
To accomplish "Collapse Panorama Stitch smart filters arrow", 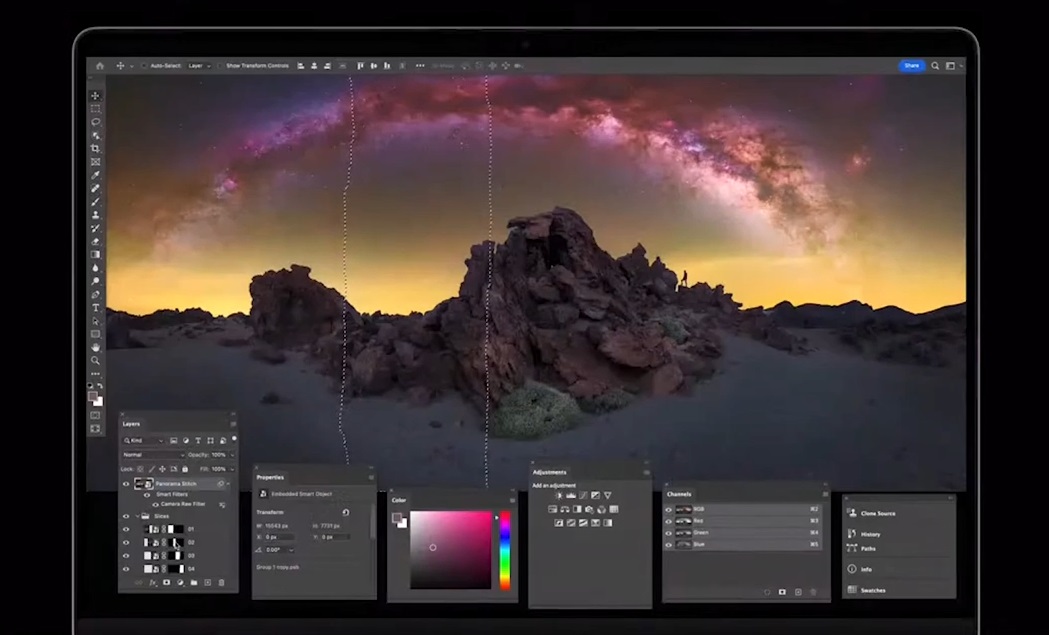I will click(228, 484).
